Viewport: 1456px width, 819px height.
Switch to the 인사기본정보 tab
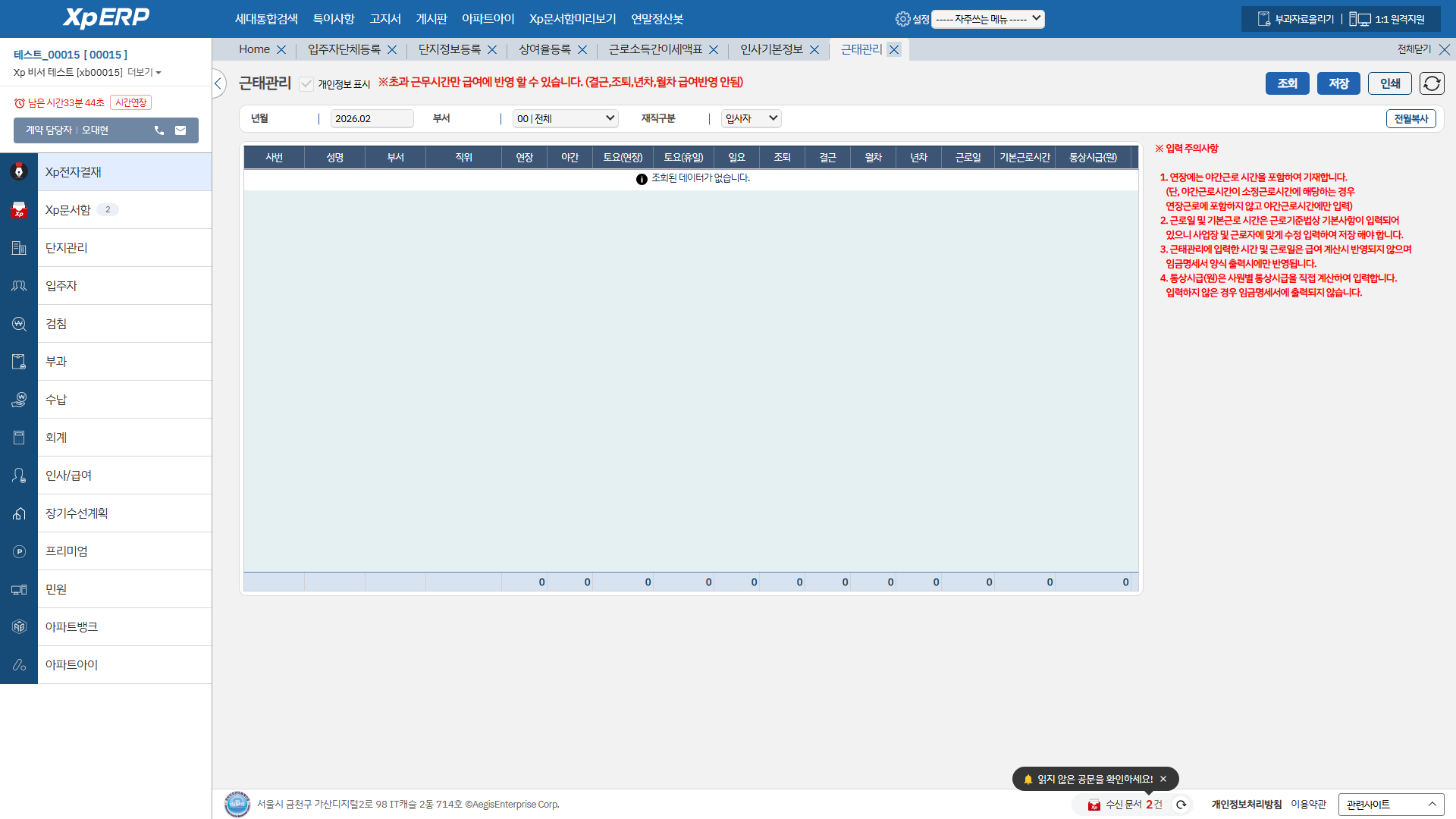(771, 49)
